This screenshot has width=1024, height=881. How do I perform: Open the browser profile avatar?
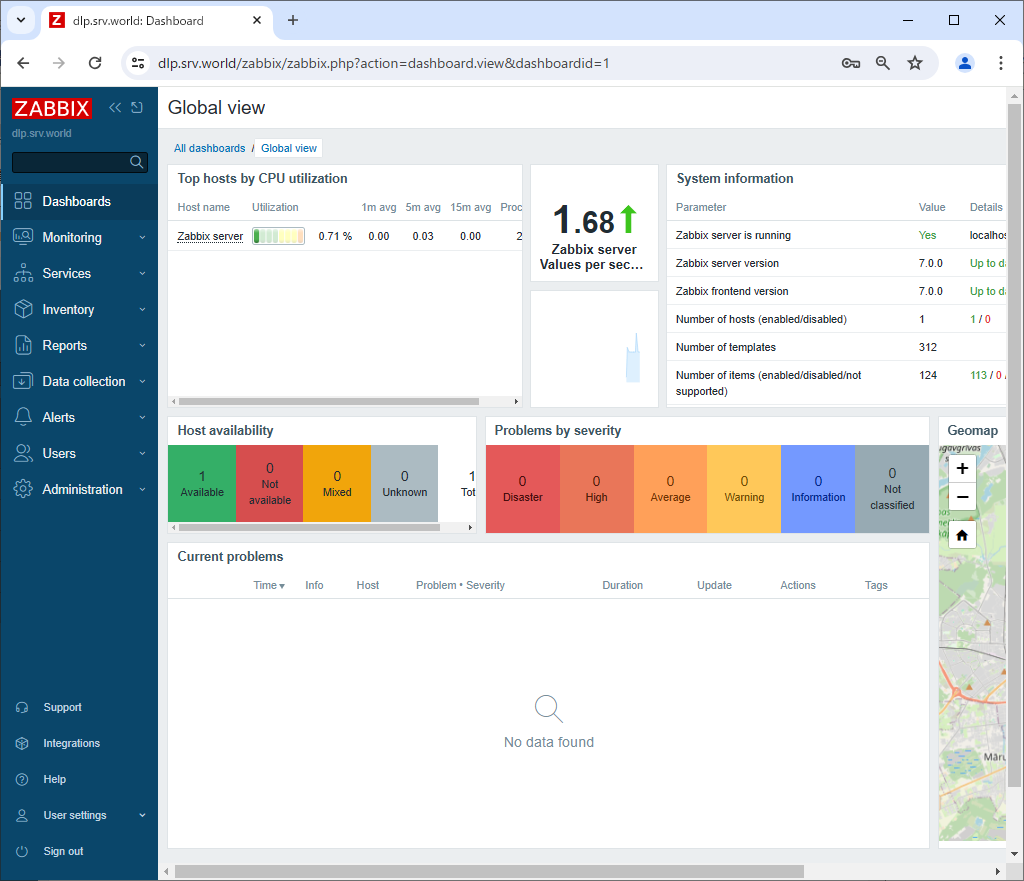[965, 63]
